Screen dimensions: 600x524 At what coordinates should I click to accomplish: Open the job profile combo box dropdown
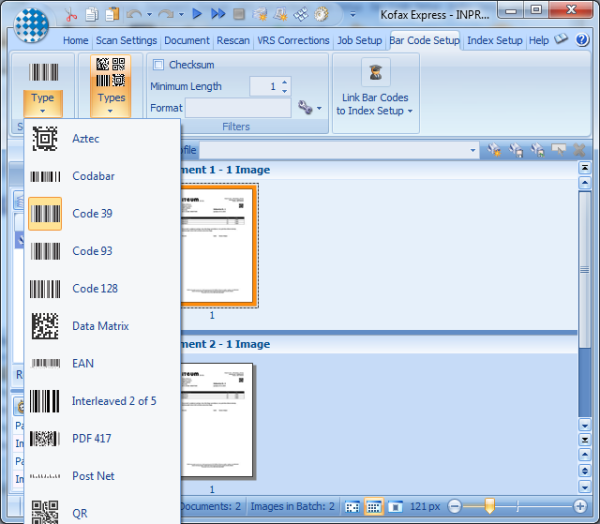473,150
